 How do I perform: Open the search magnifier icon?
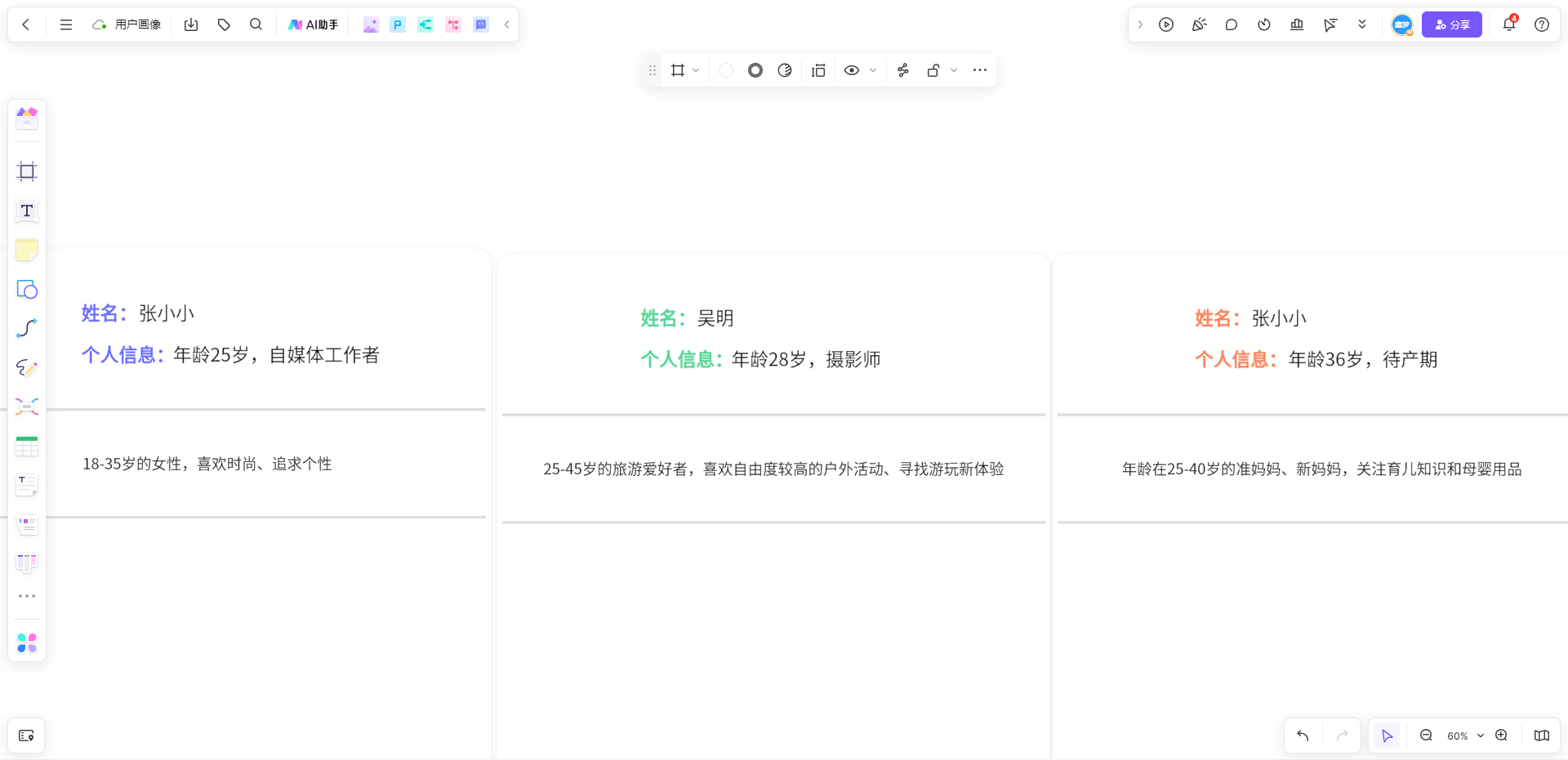(256, 24)
